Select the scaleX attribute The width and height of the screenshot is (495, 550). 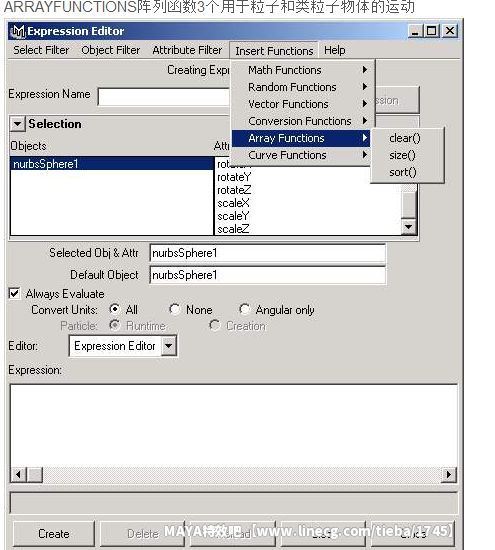tap(233, 203)
